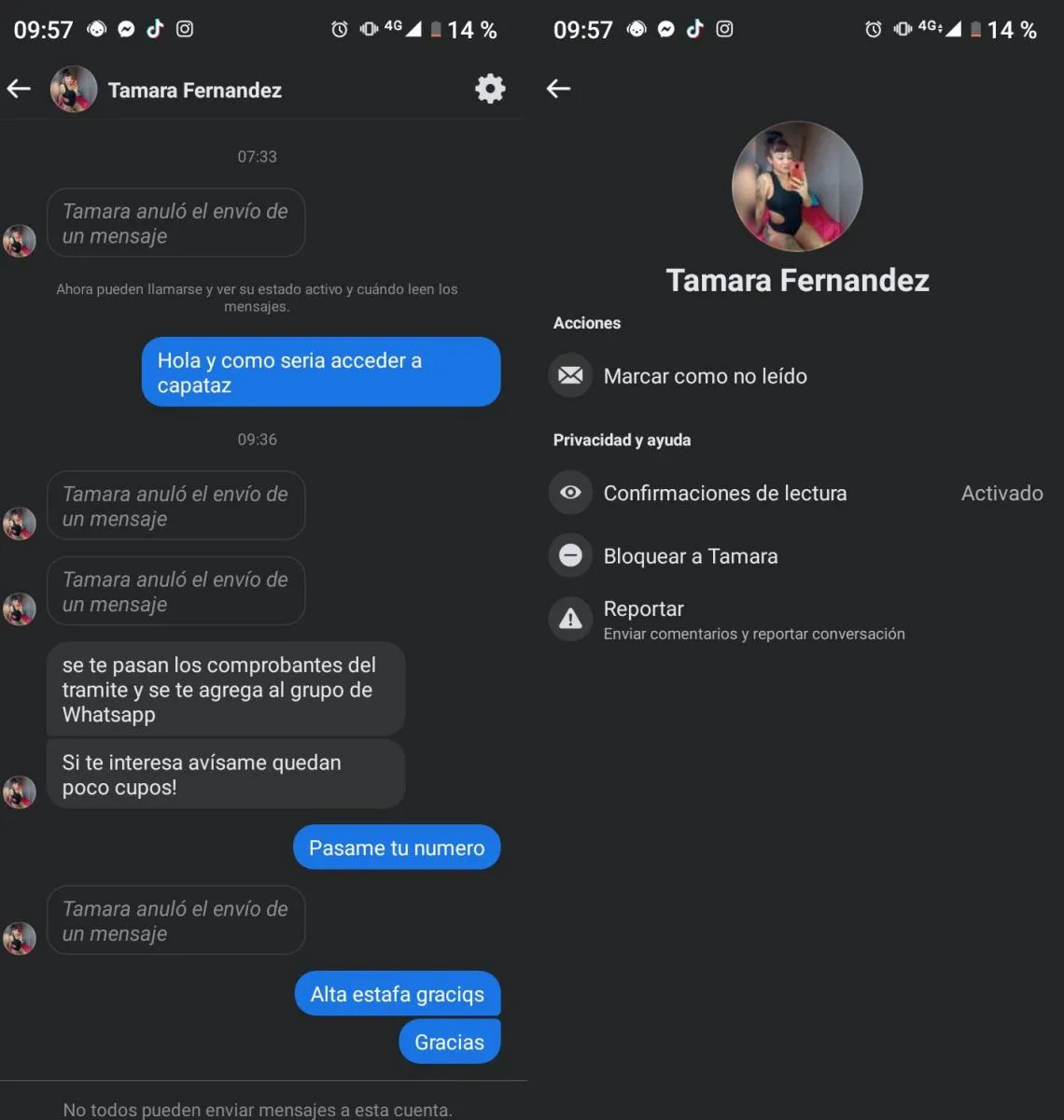Go back from Tamara Fernandez chat
This screenshot has width=1064, height=1120.
pos(19,89)
